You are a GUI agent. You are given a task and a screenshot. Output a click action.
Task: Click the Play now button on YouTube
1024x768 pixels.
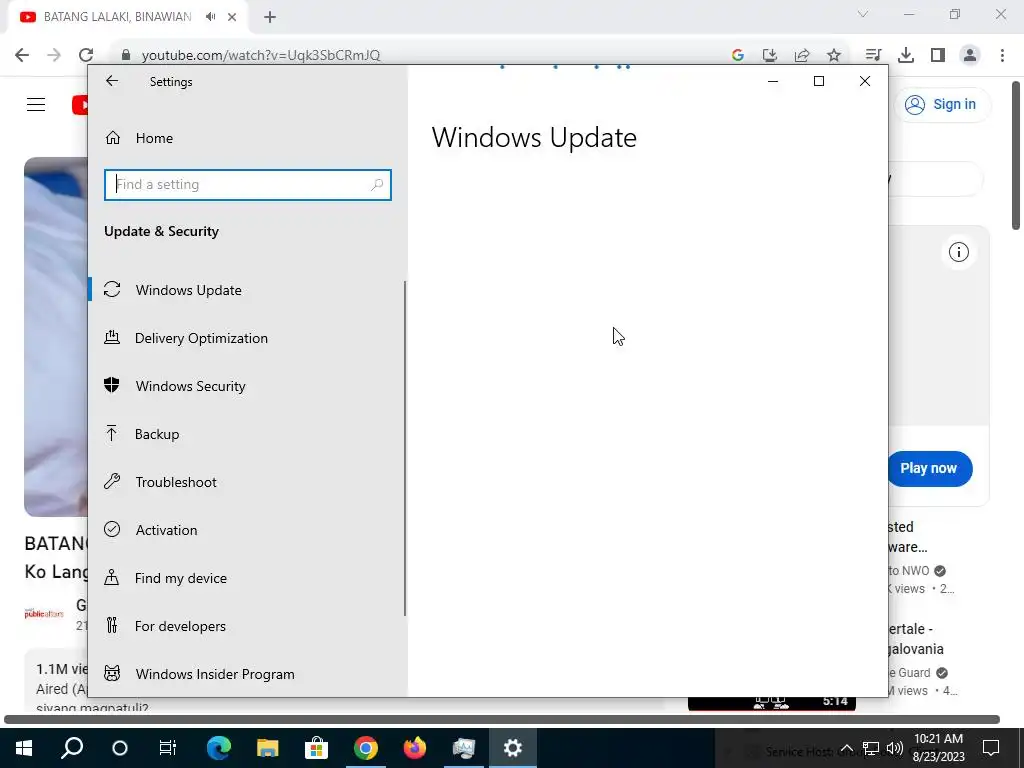point(929,468)
